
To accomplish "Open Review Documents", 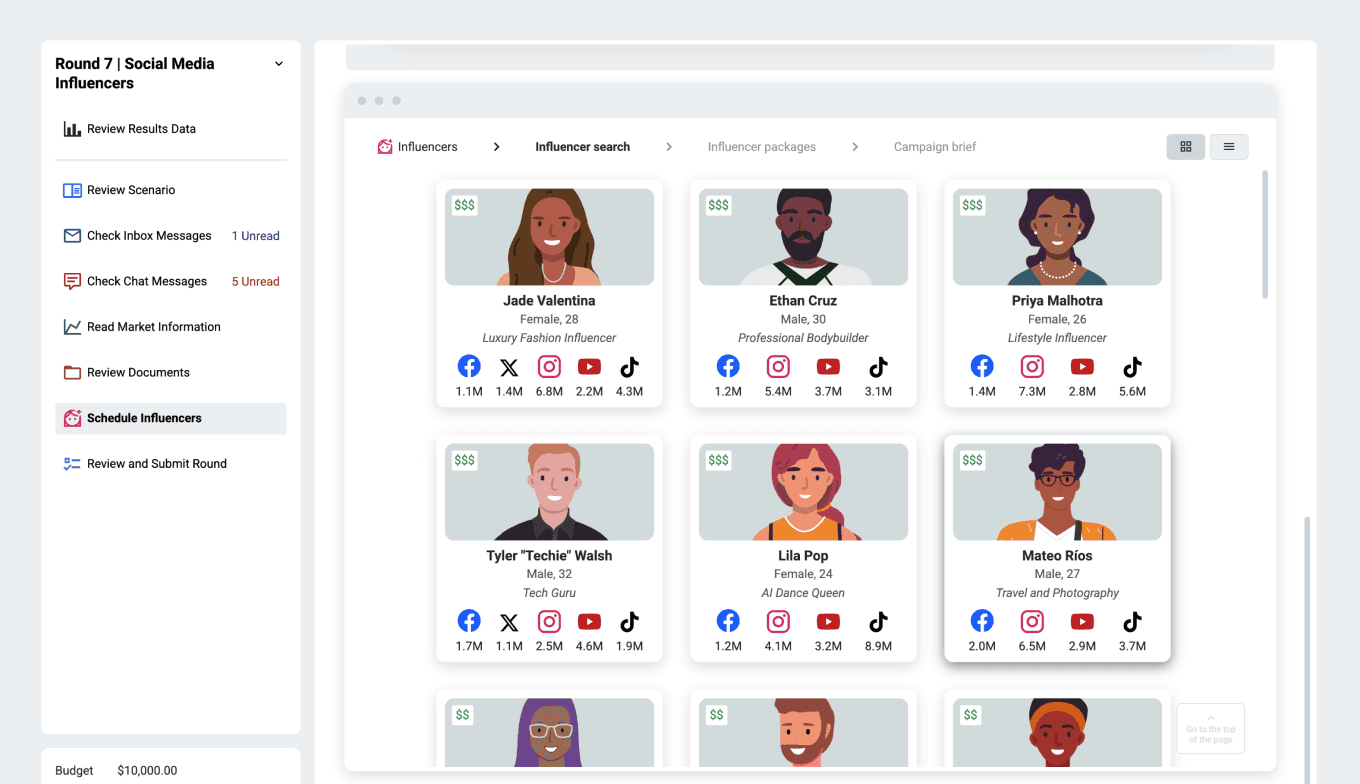I will (x=171, y=372).
